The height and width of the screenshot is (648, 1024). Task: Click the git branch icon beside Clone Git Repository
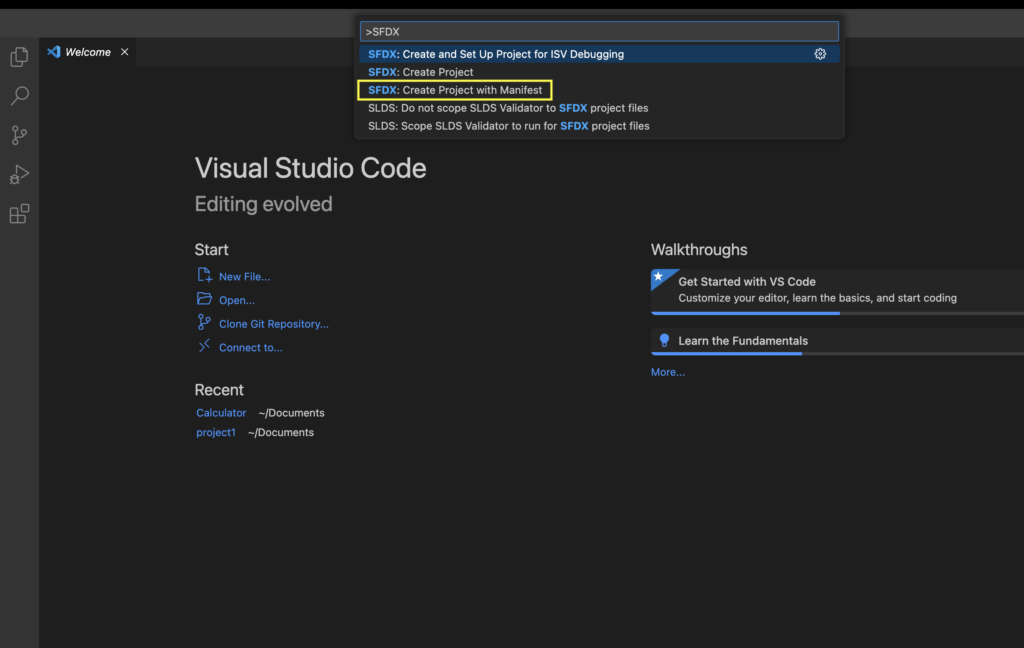tap(204, 322)
